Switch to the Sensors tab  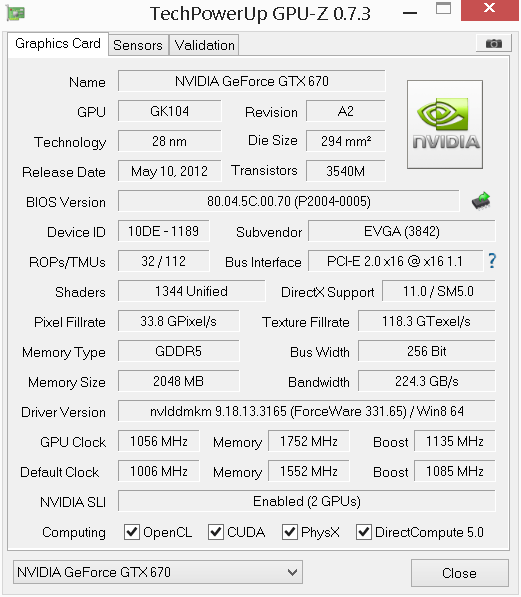pyautogui.click(x=138, y=45)
